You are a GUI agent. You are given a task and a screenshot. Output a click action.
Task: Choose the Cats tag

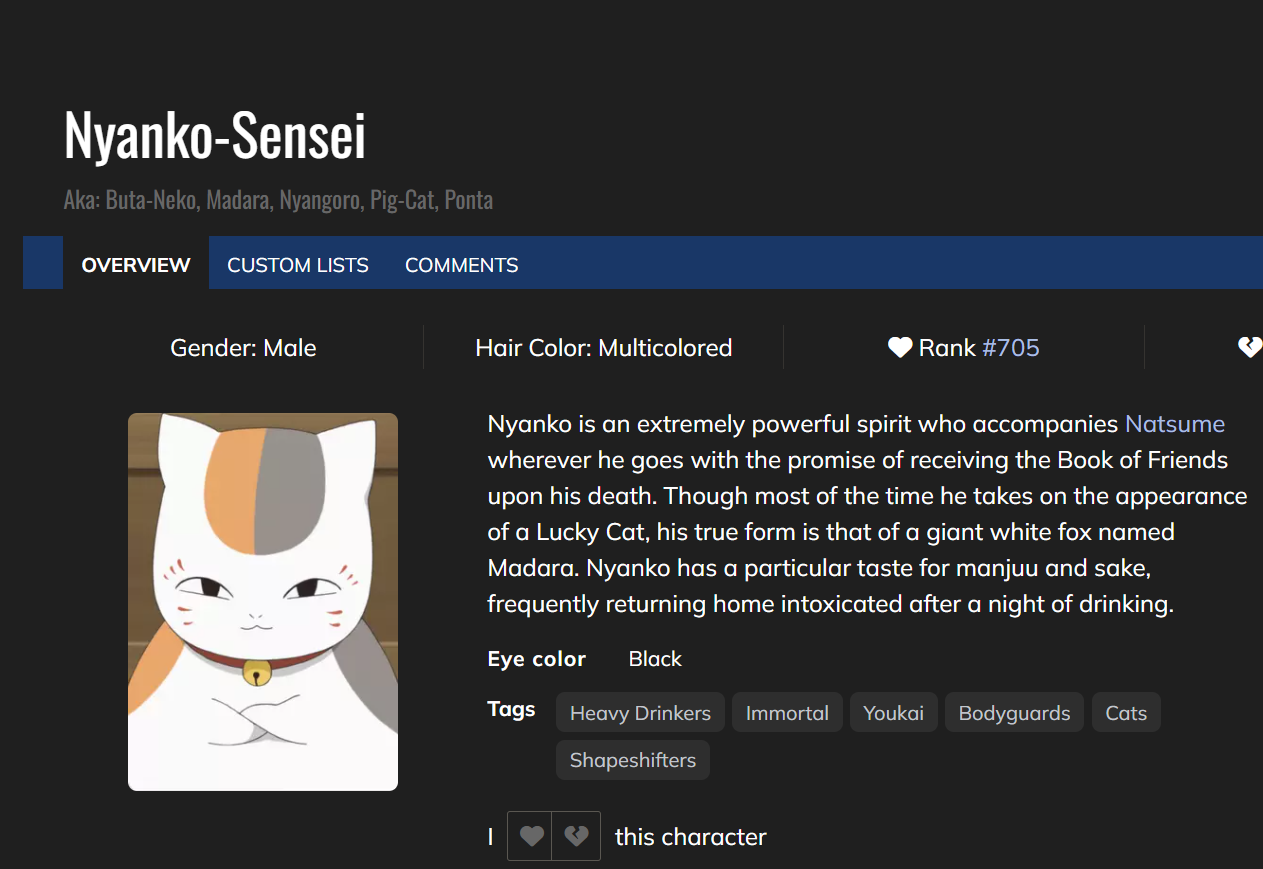(x=1126, y=713)
